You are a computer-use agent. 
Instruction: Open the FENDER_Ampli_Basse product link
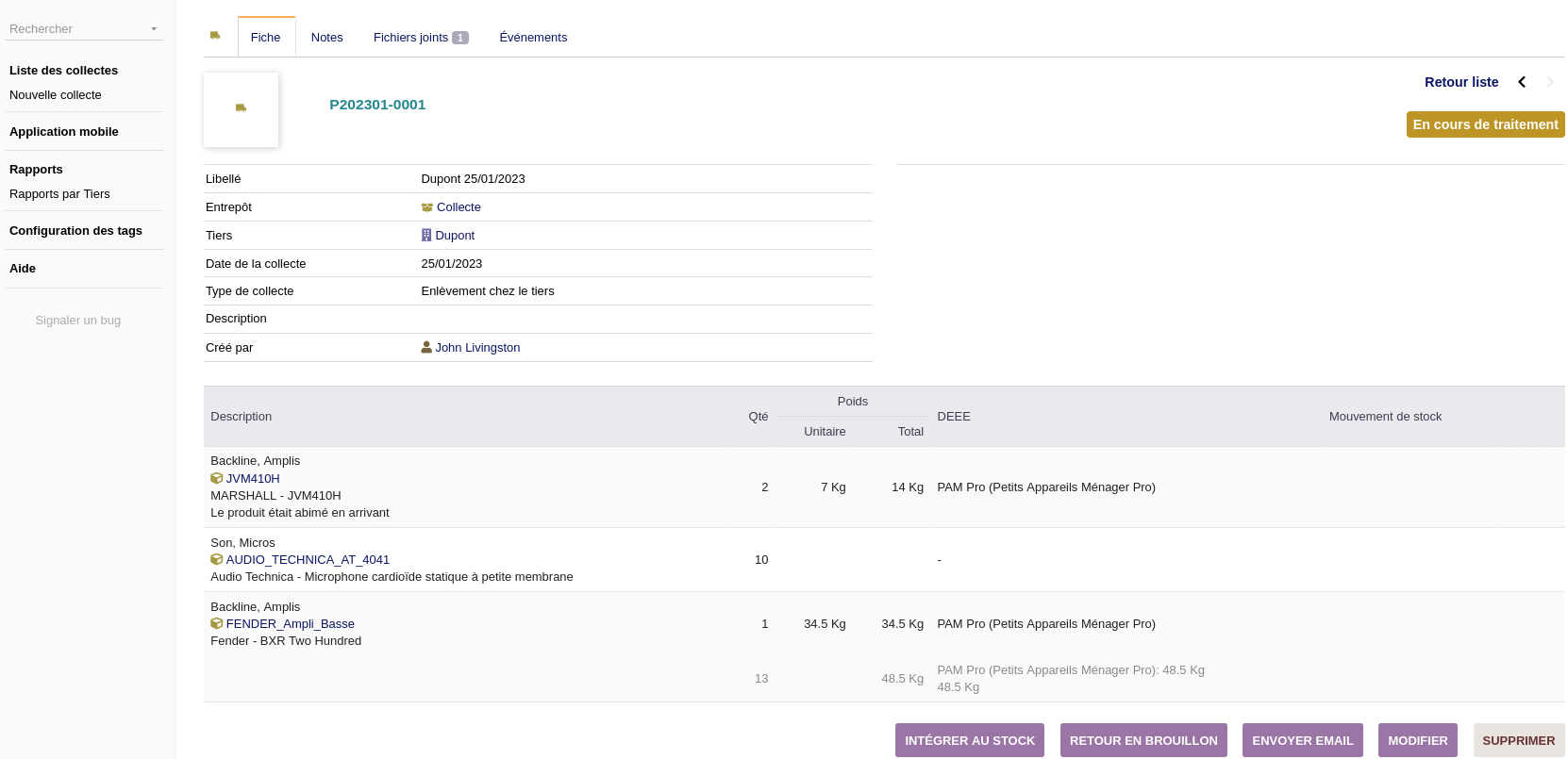(291, 624)
